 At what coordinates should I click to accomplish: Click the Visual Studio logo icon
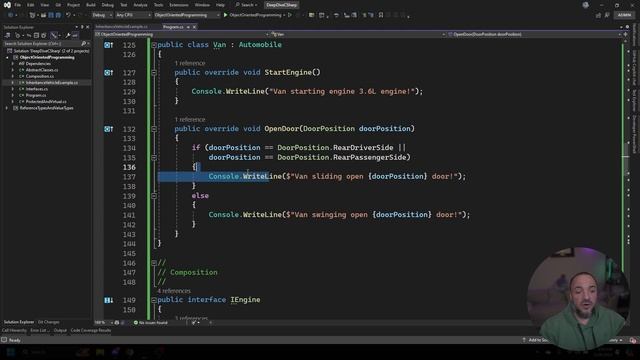pyautogui.click(x=7, y=5)
